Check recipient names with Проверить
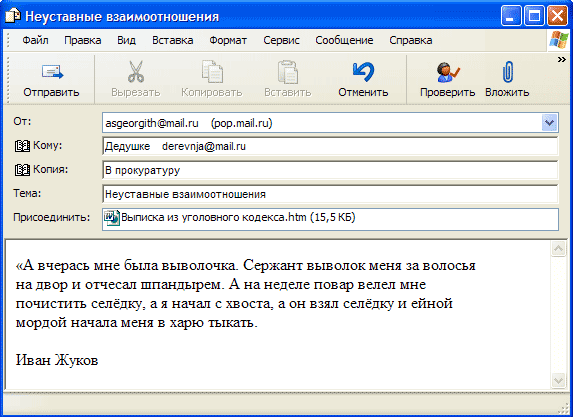 pos(447,80)
